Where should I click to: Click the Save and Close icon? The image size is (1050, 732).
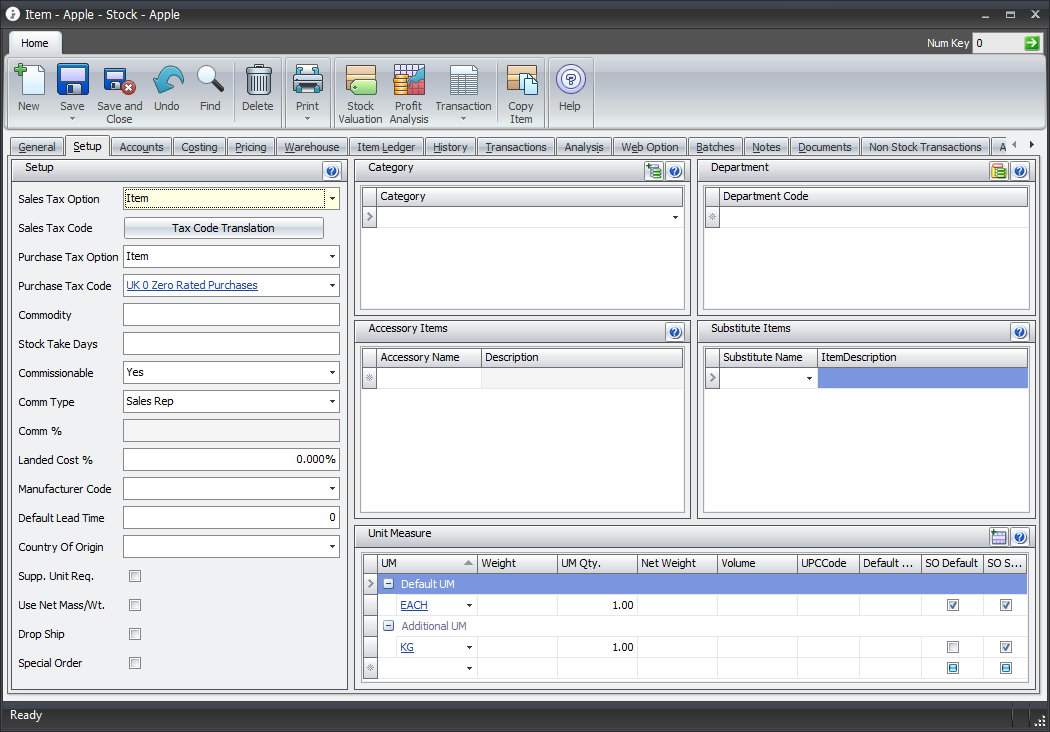click(119, 82)
